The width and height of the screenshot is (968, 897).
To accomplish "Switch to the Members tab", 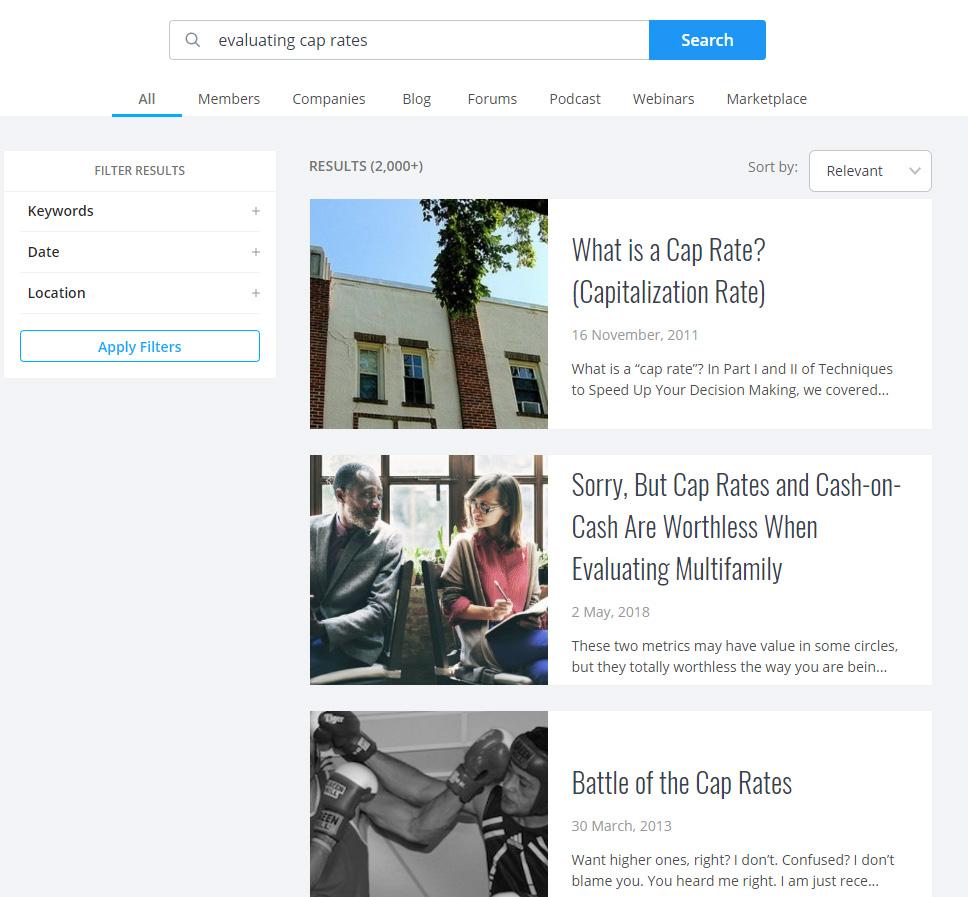I will pyautogui.click(x=228, y=99).
